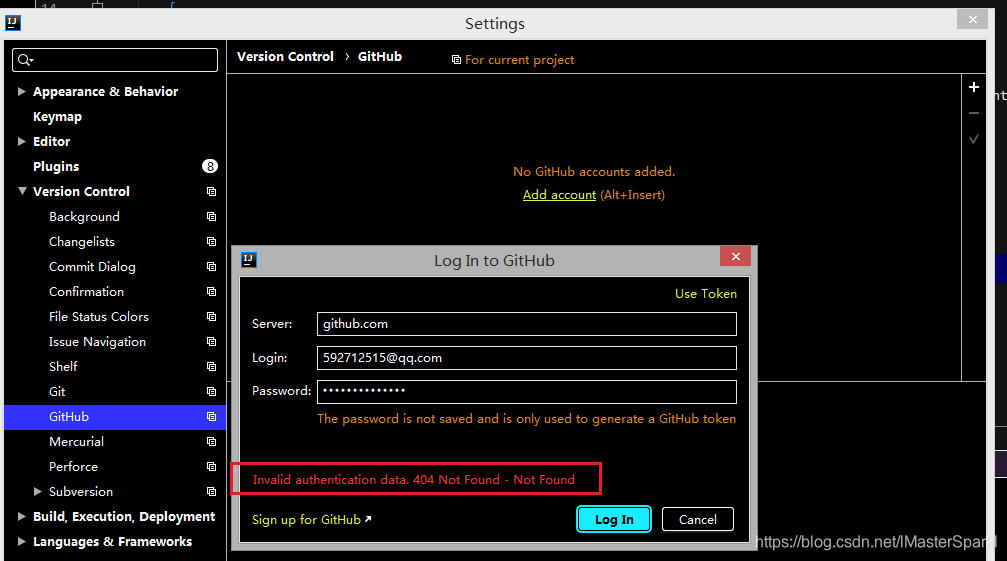Click the project-level icon beside Shelf
The width and height of the screenshot is (1007, 561).
(x=211, y=367)
